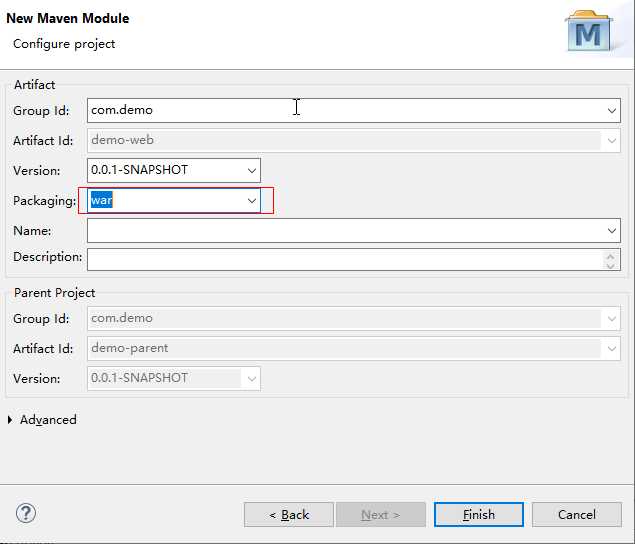This screenshot has height=544, width=635.
Task: Click the Back button
Action: [x=288, y=514]
